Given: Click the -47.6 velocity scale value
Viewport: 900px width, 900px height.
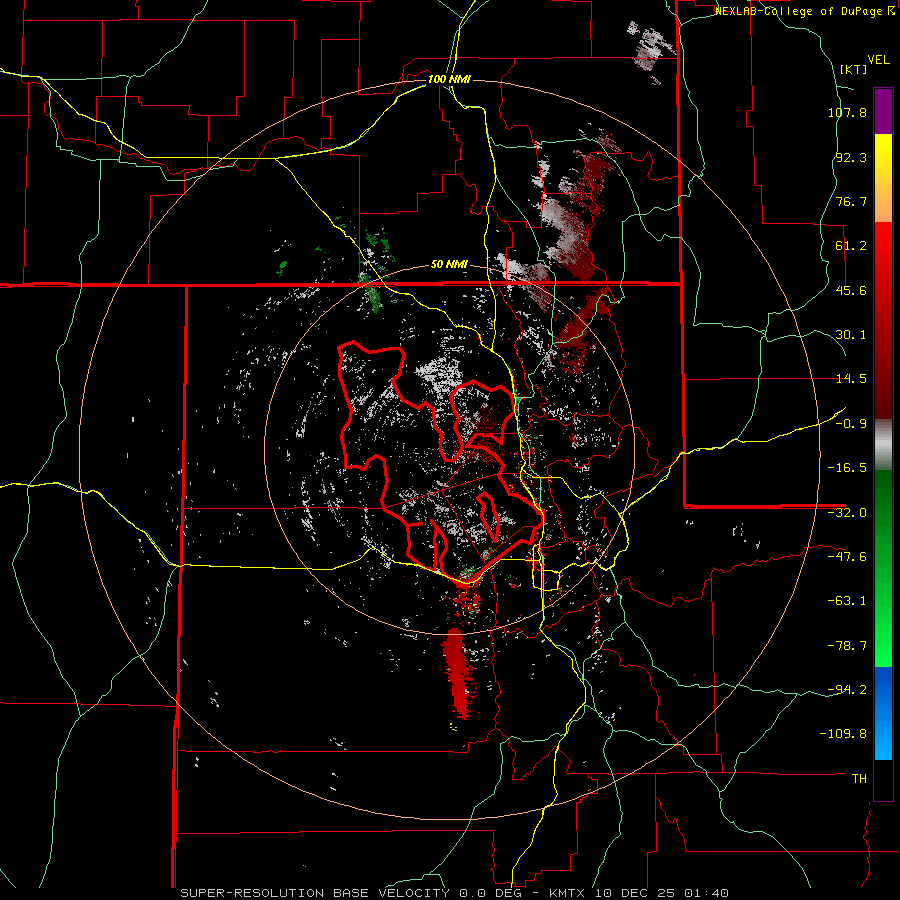Looking at the screenshot, I should click(847, 557).
